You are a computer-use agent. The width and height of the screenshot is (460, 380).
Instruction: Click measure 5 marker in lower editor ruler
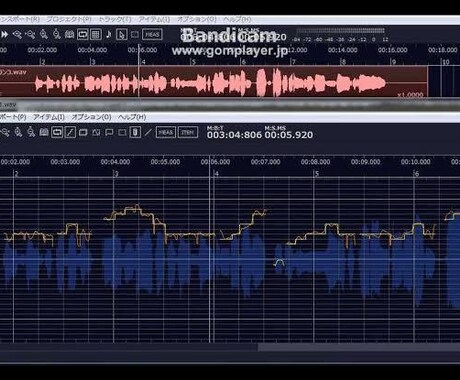tap(317, 174)
